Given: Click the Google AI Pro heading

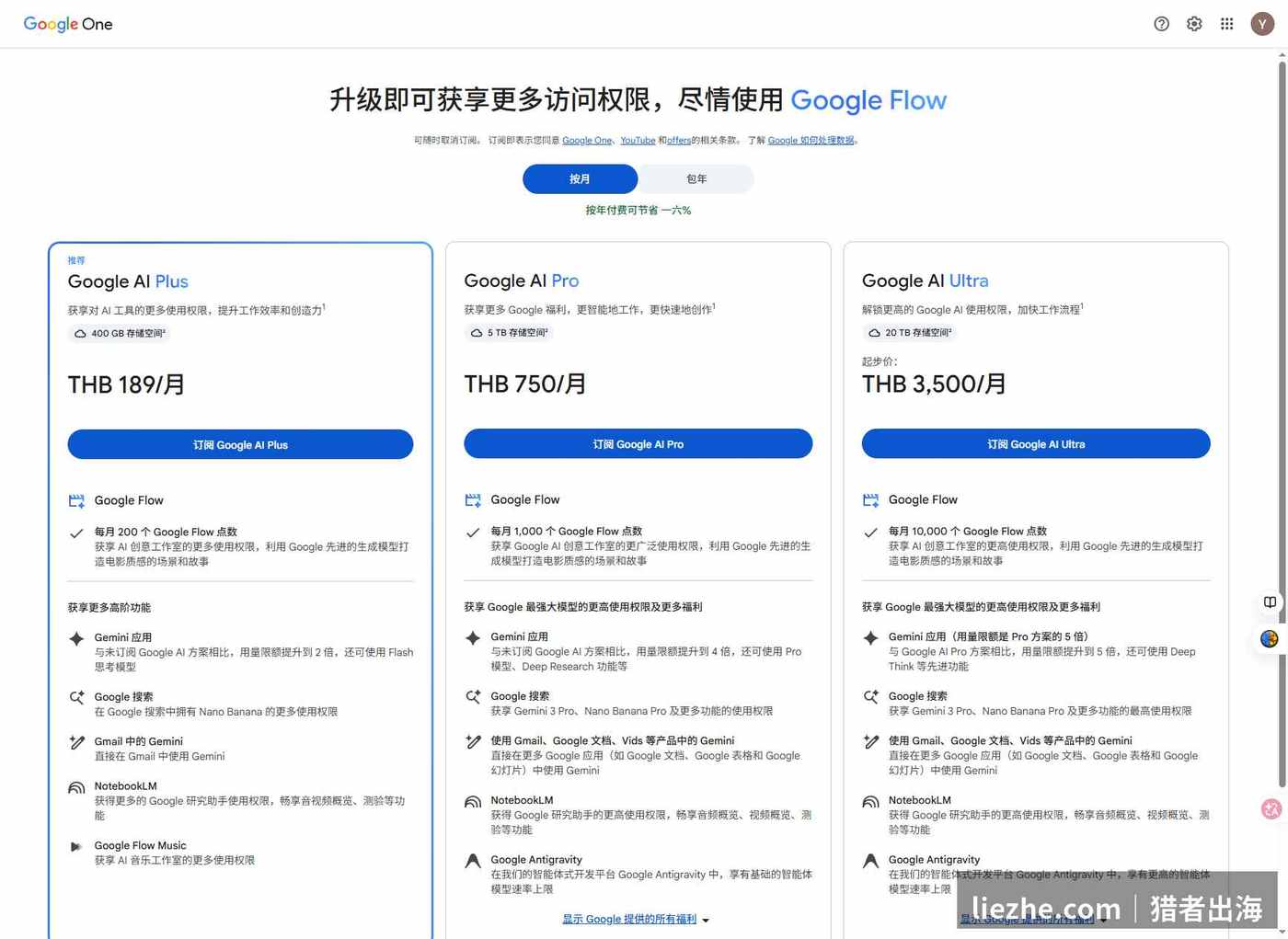Looking at the screenshot, I should click(522, 281).
